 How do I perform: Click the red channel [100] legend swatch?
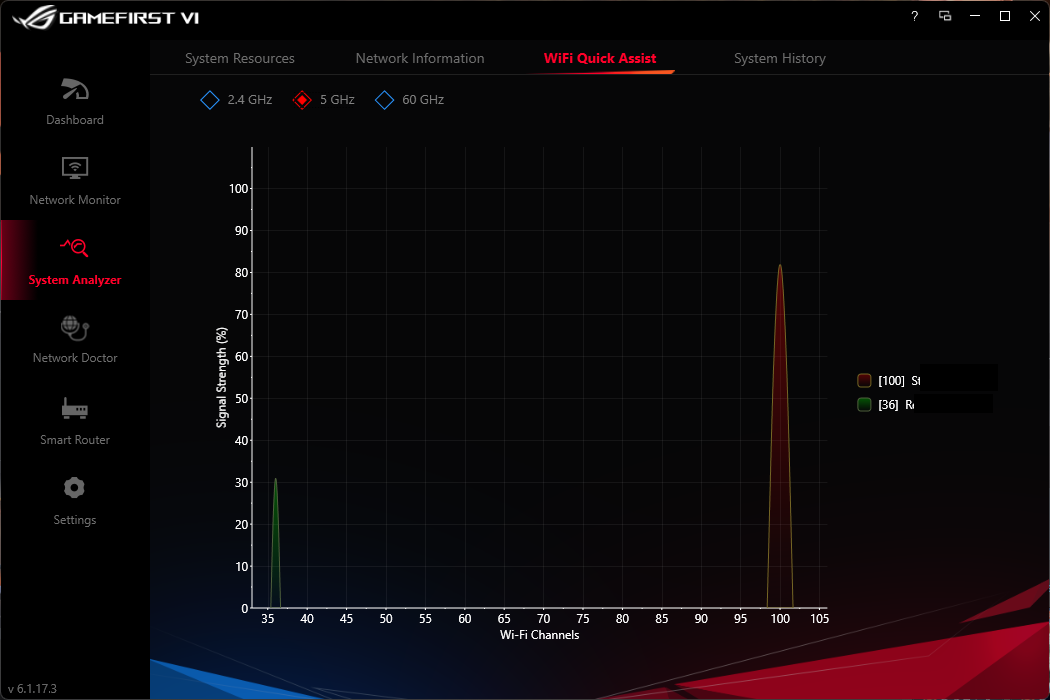coord(864,380)
